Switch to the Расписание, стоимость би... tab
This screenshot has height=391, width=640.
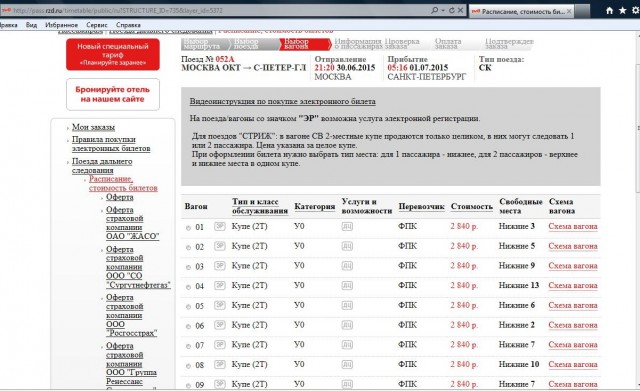coord(522,11)
